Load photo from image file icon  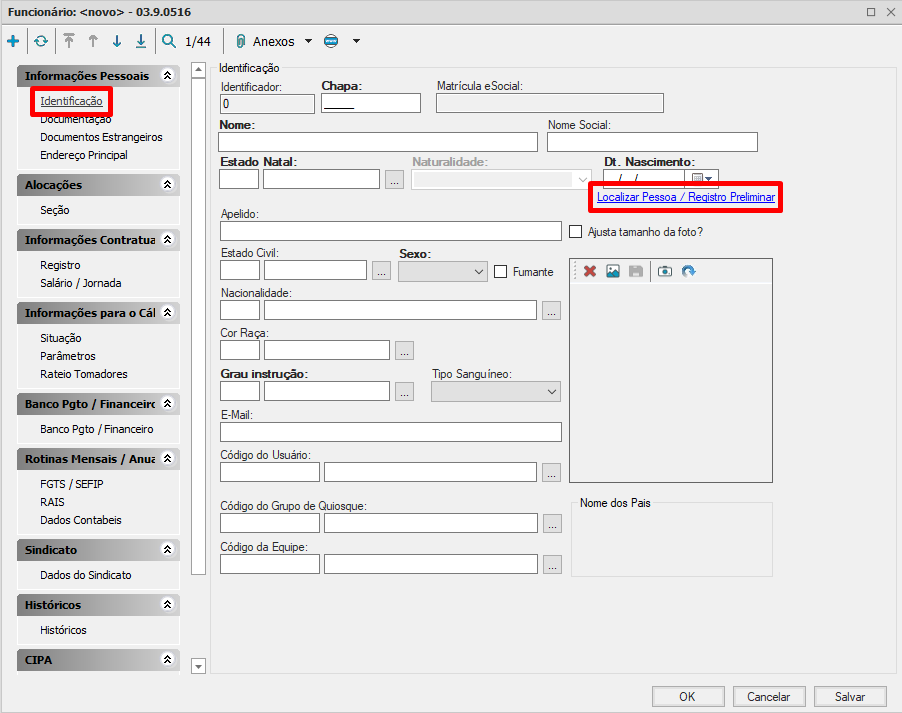tap(613, 271)
